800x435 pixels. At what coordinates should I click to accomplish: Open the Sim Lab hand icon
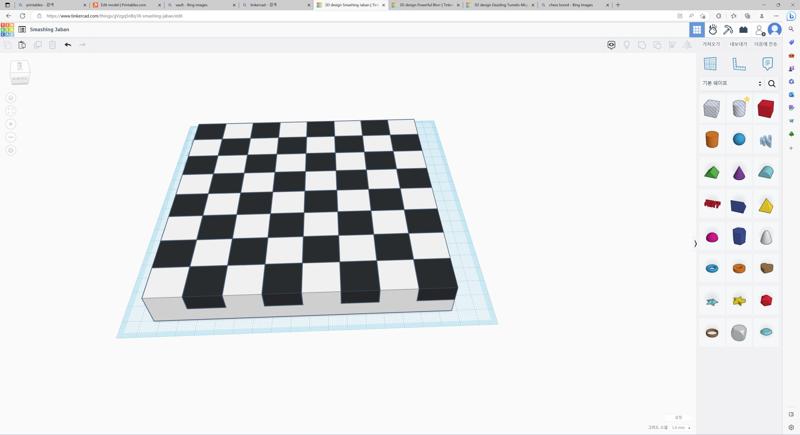(713, 30)
